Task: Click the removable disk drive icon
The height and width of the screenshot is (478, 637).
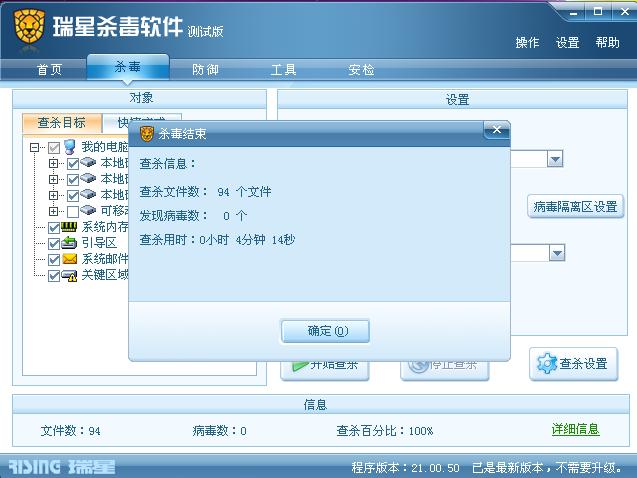Action: tap(88, 210)
